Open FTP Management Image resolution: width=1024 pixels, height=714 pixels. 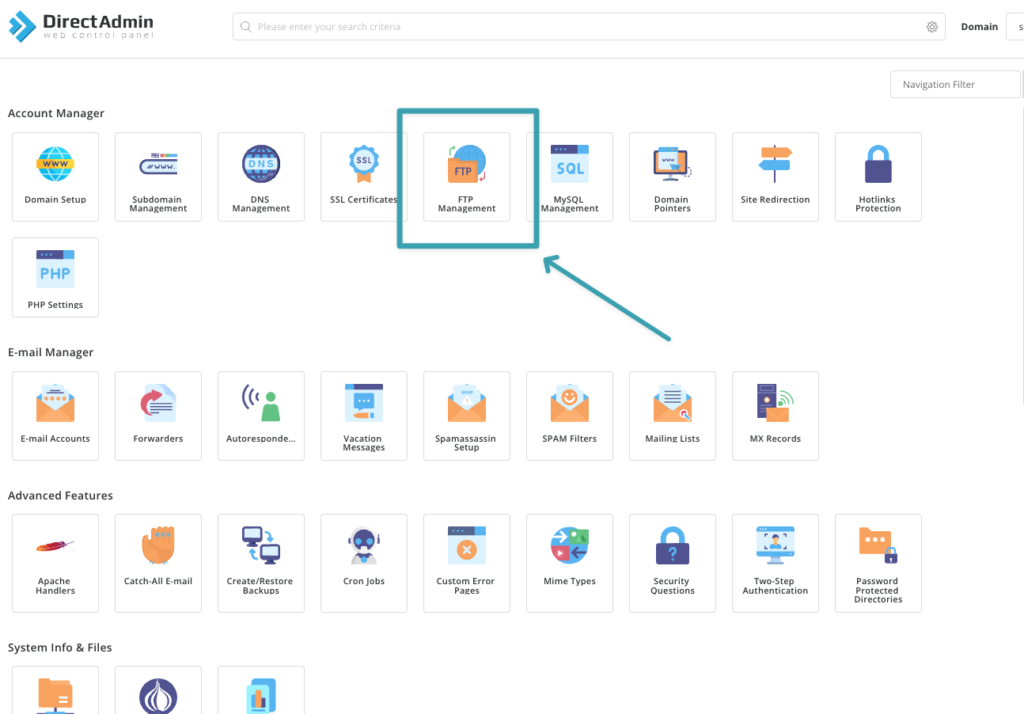(x=467, y=177)
